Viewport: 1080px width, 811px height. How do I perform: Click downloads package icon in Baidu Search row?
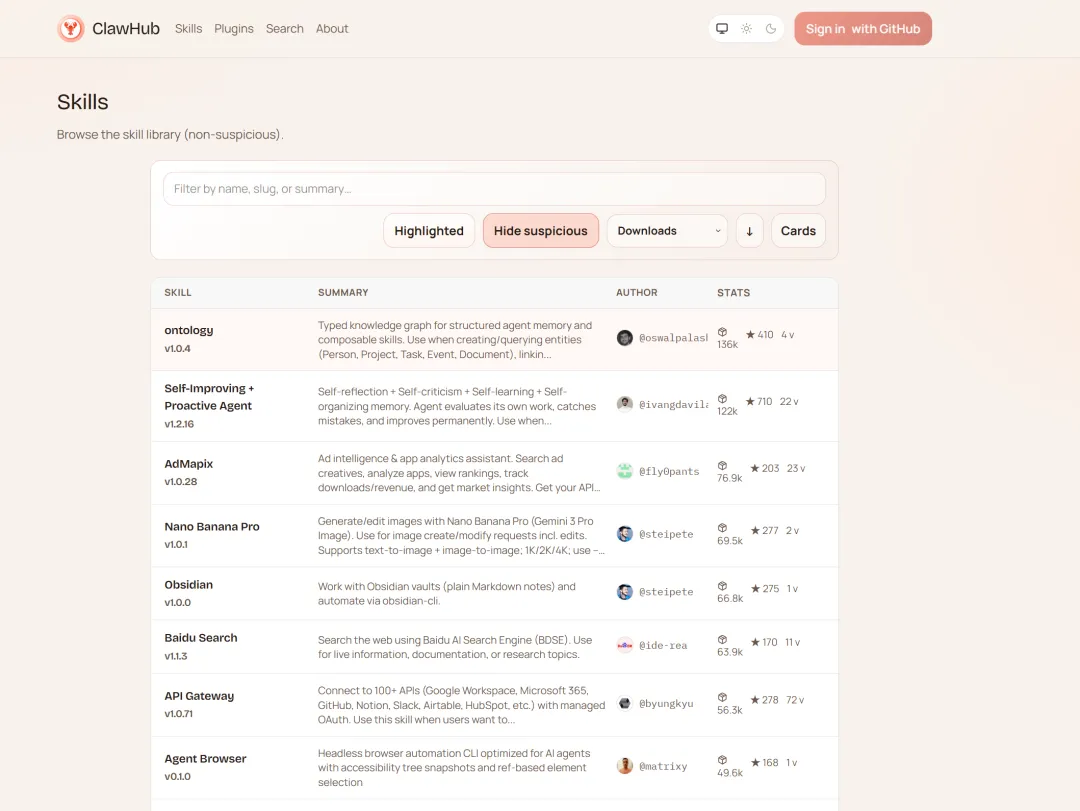coord(723,639)
